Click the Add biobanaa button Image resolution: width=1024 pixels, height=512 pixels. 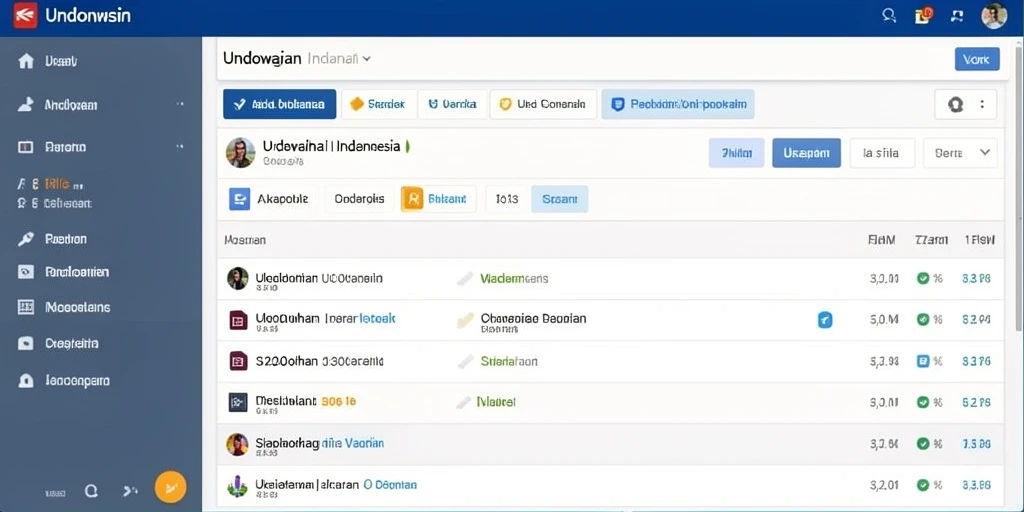coord(280,104)
